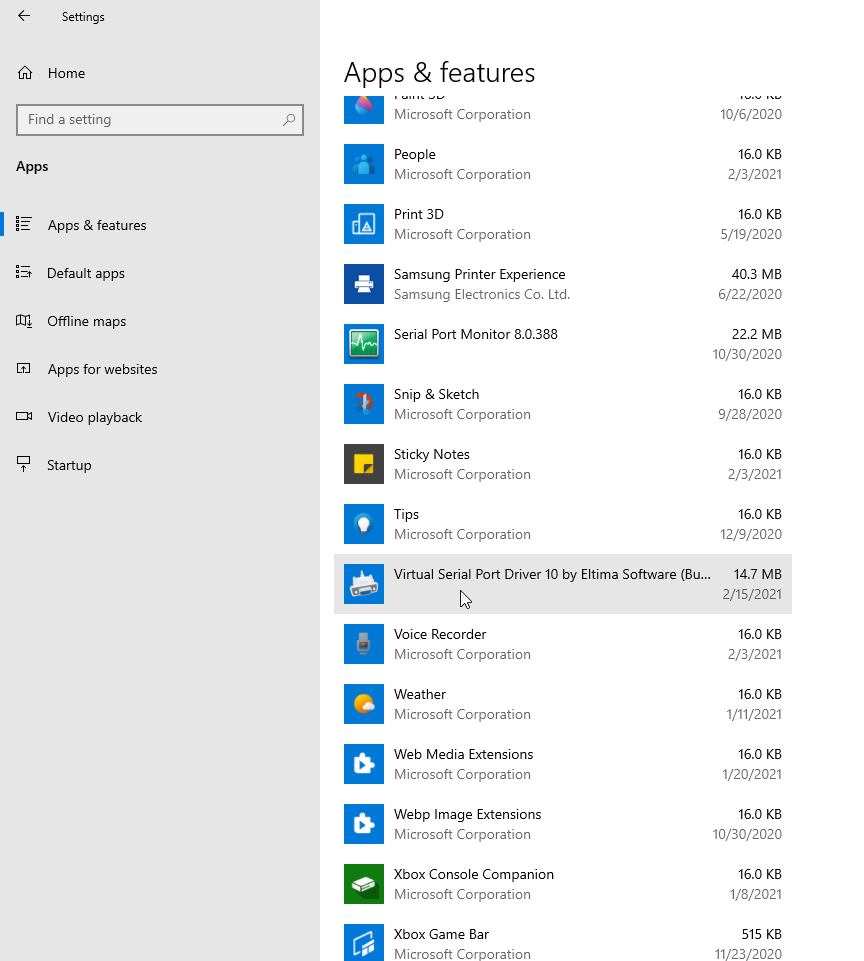Viewport: 864px width, 961px height.
Task: Select the People app name
Action: point(415,154)
